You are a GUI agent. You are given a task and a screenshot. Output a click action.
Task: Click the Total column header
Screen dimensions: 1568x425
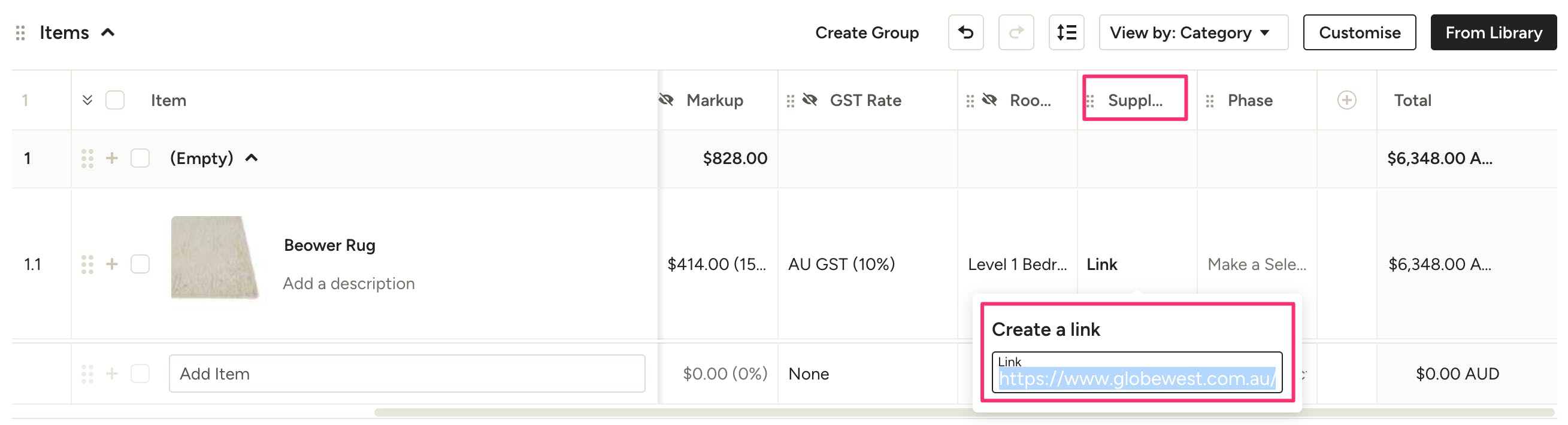pyautogui.click(x=1412, y=101)
